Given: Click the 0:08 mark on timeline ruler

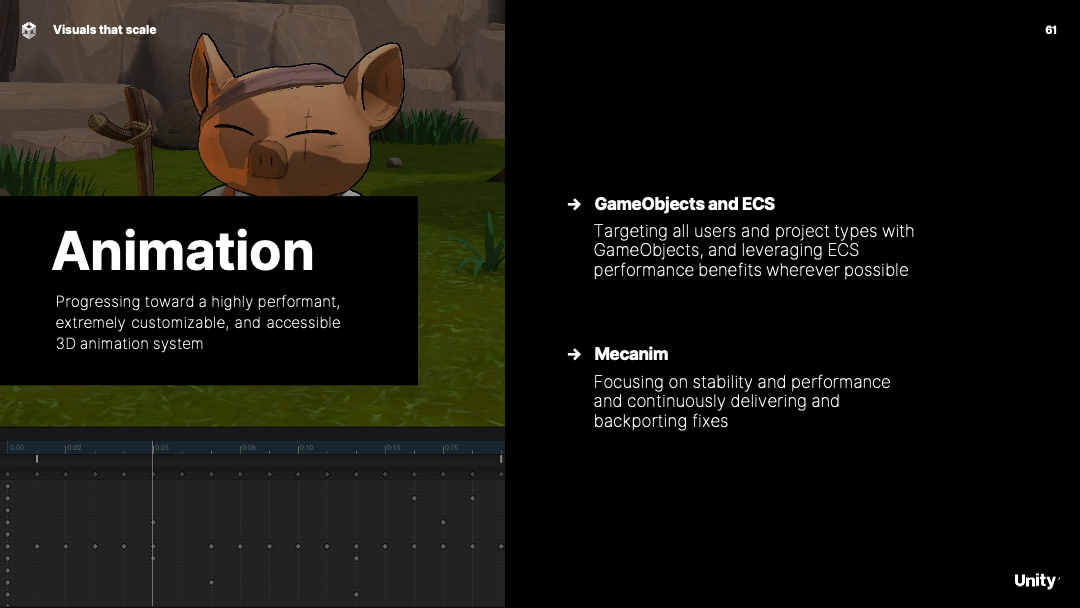Looking at the screenshot, I should [x=249, y=448].
